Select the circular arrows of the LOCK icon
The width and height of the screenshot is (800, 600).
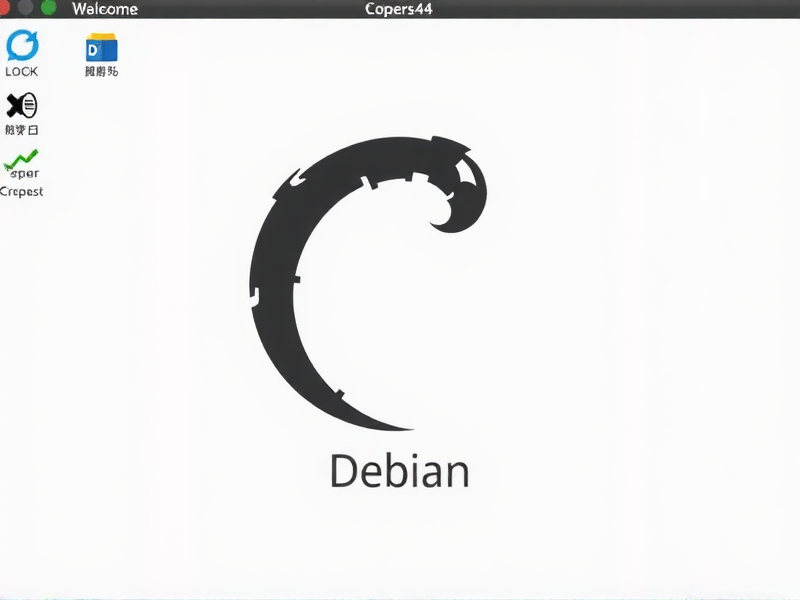(x=22, y=48)
